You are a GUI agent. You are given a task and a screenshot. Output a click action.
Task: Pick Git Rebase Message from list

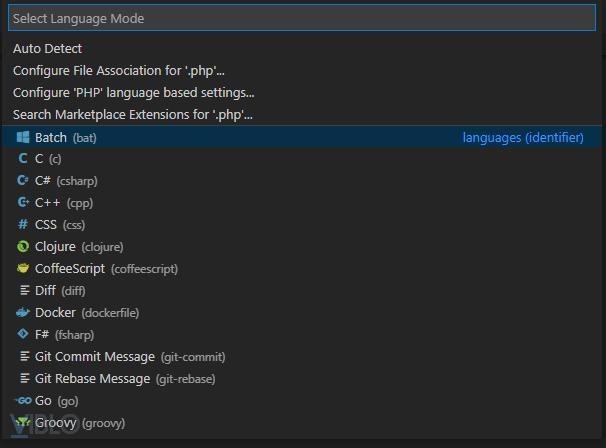coord(92,379)
